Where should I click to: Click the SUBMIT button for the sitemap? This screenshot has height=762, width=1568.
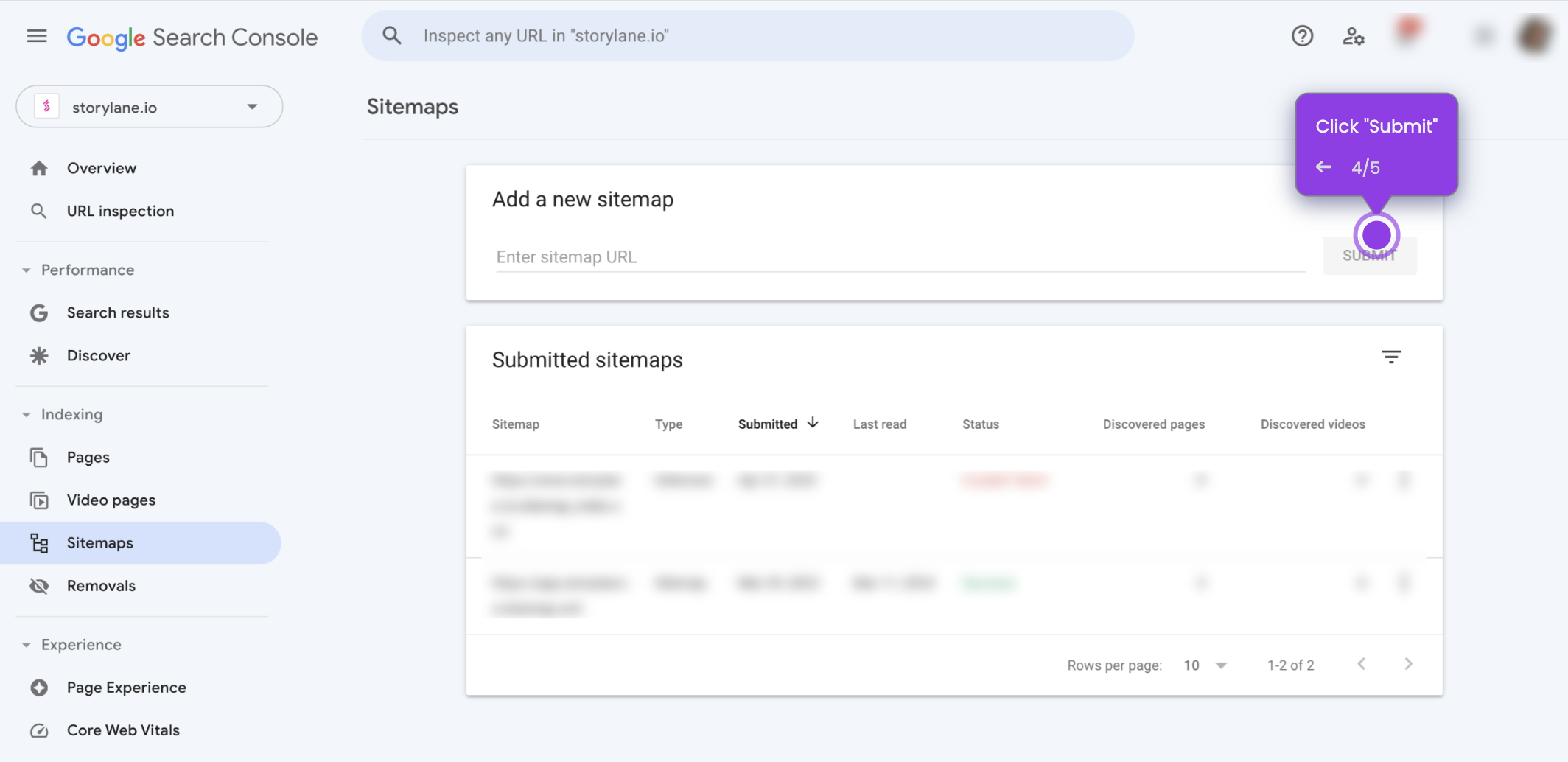1369,256
